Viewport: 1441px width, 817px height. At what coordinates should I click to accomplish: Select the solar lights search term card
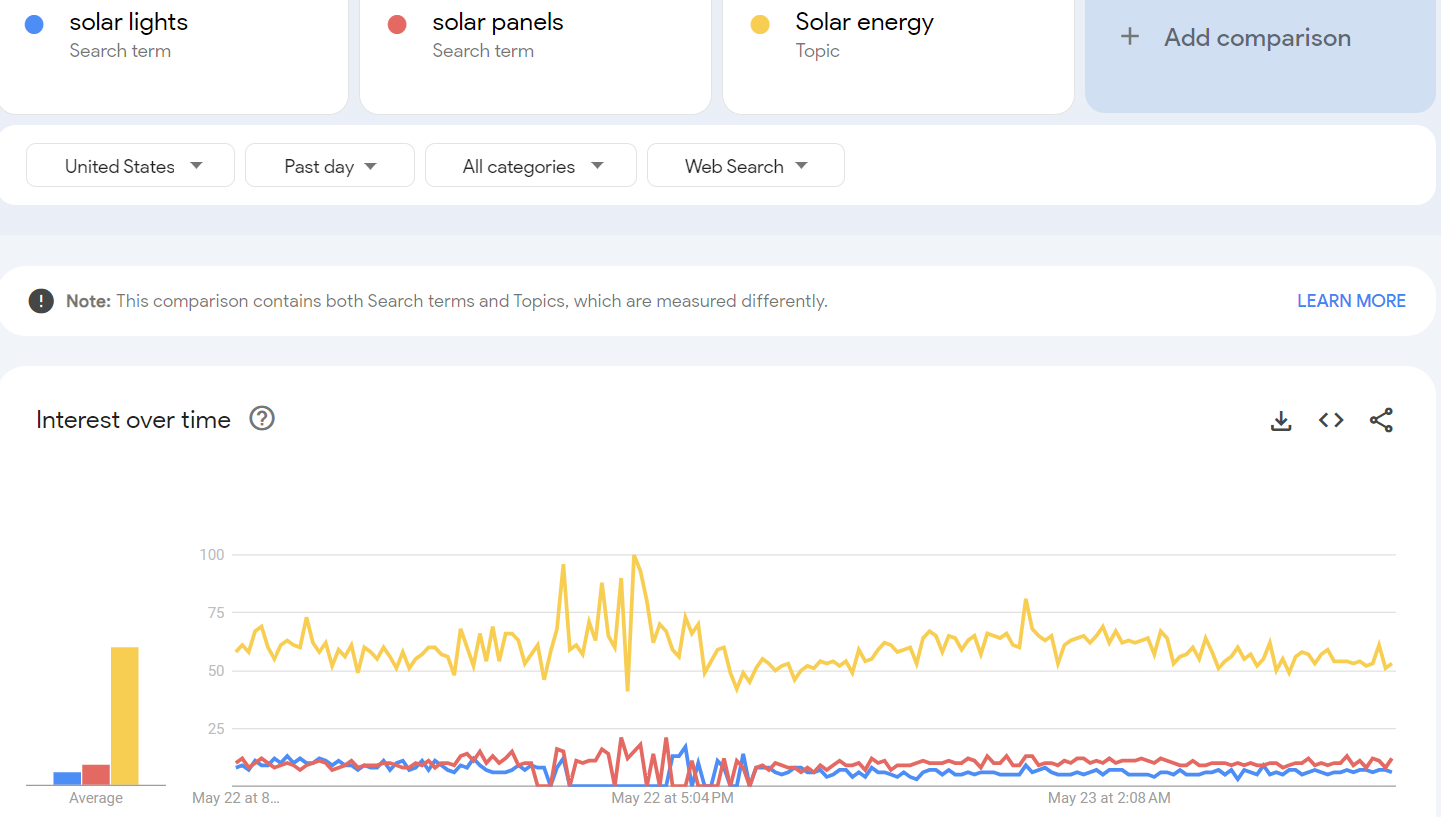tap(174, 55)
